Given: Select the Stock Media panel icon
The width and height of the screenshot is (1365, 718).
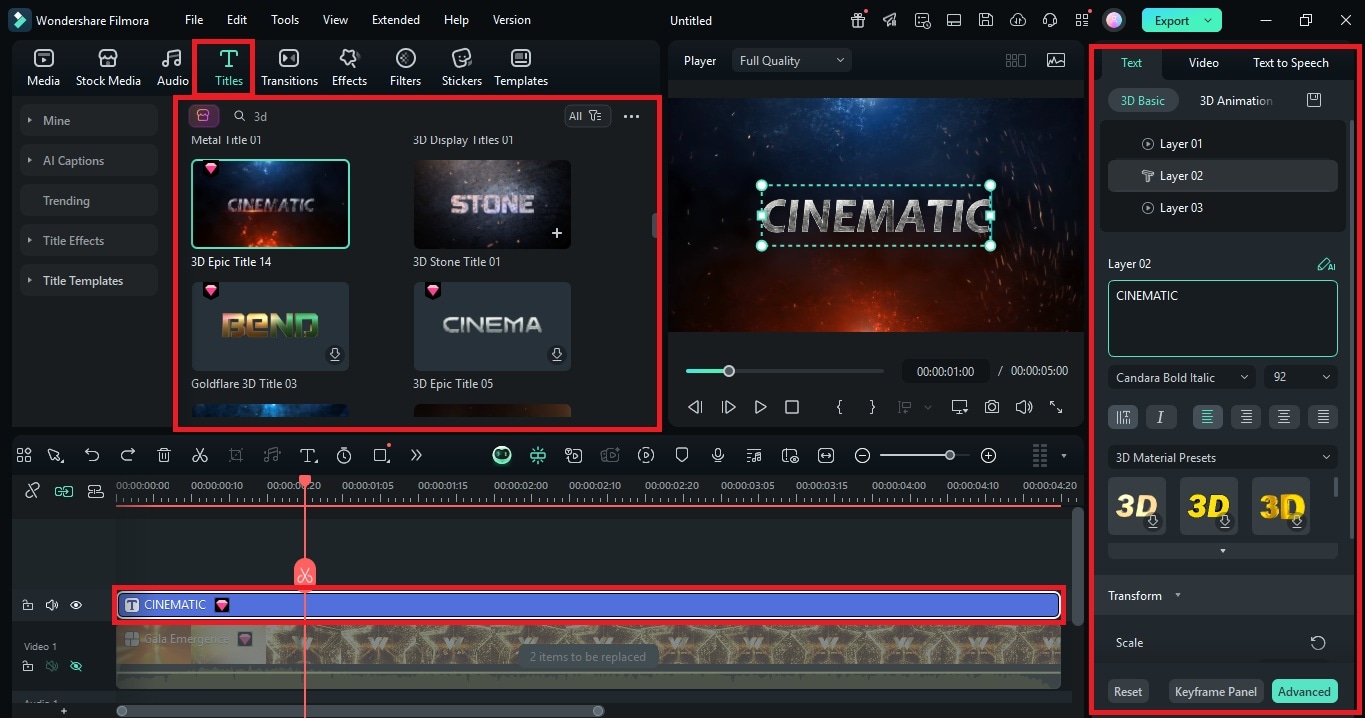Looking at the screenshot, I should 108,67.
